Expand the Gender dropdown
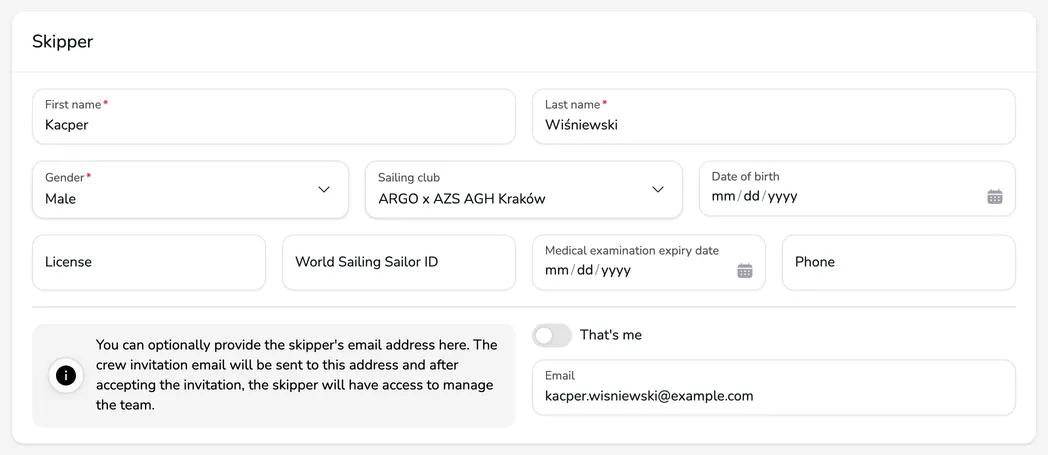This screenshot has width=1048, height=455. [x=190, y=189]
